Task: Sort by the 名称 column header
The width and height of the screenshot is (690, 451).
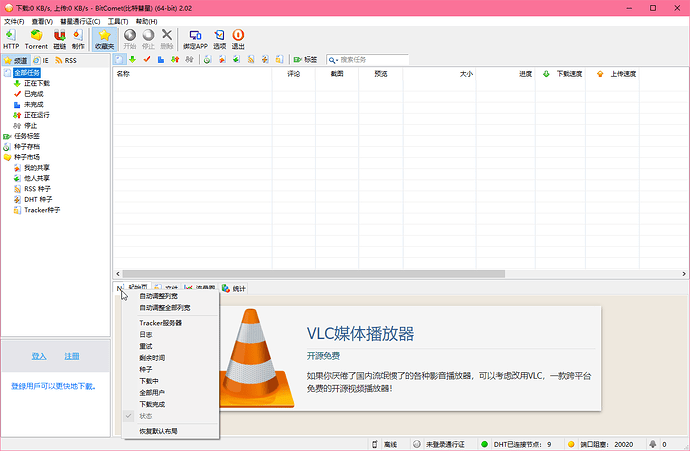Action: (192, 74)
